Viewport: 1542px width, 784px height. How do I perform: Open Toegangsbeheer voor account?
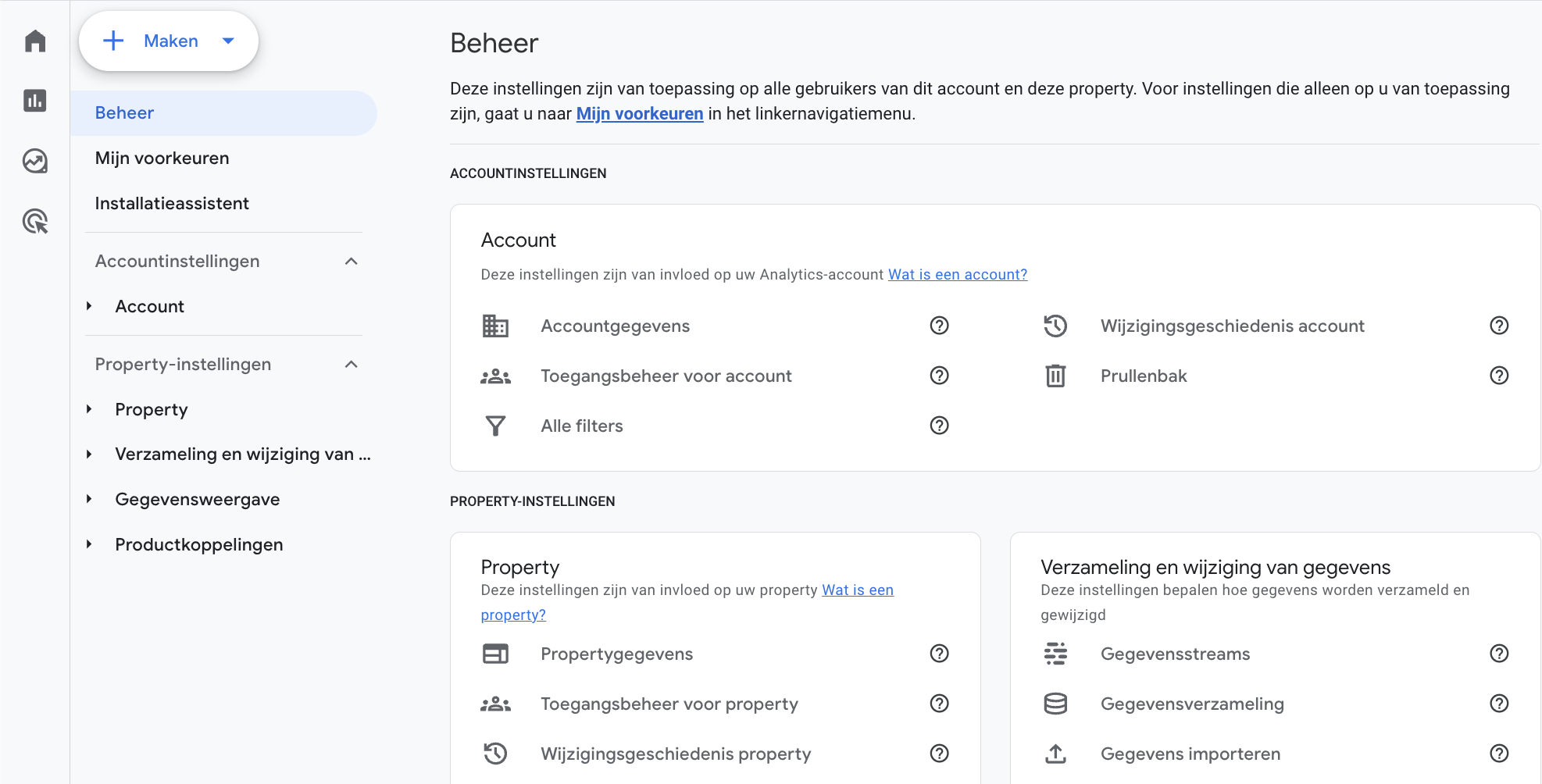pyautogui.click(x=666, y=376)
